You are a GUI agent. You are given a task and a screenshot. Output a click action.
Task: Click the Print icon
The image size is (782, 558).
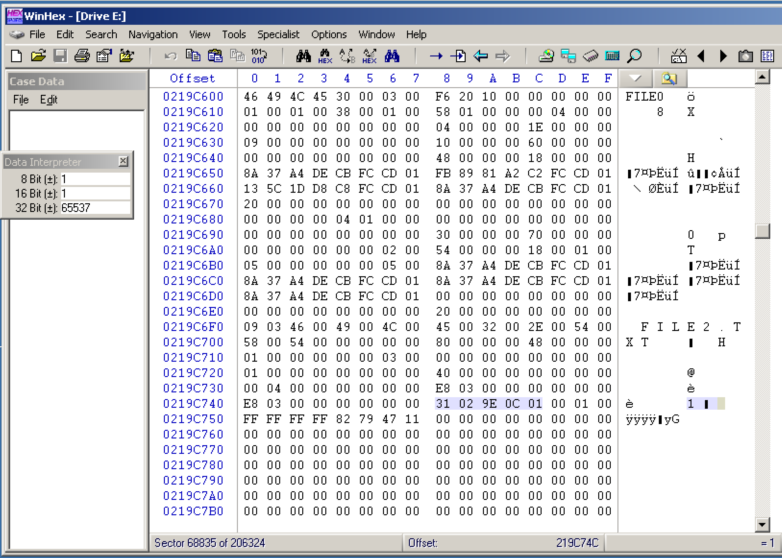click(x=82, y=56)
